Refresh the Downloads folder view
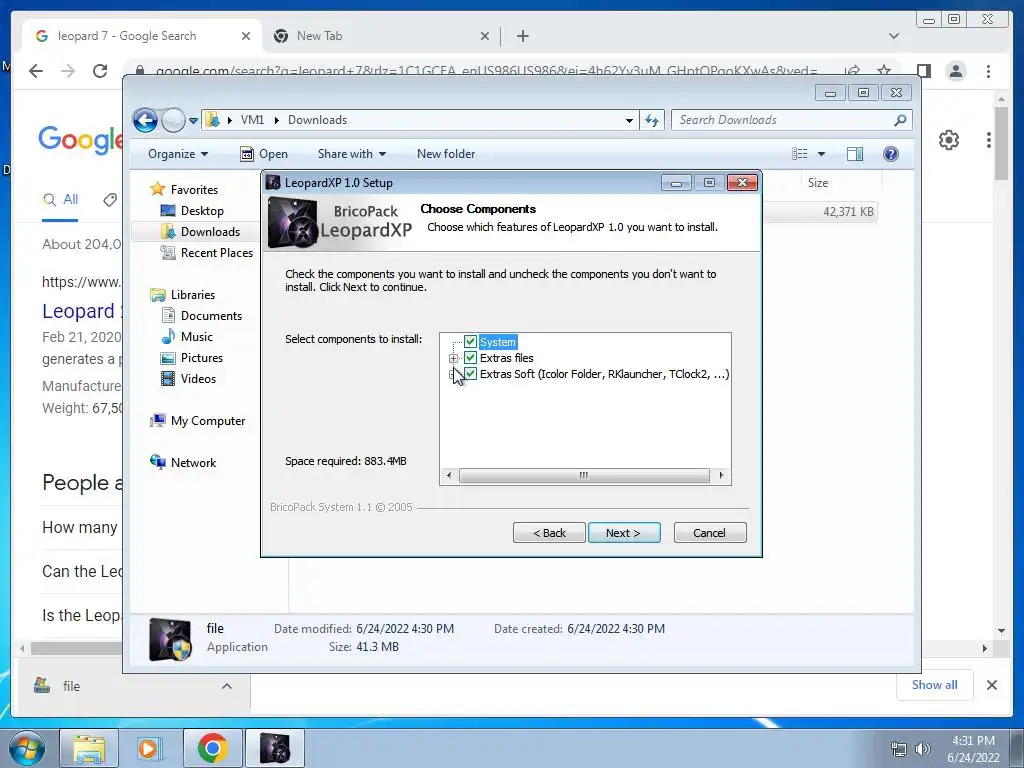This screenshot has height=768, width=1024. click(x=652, y=120)
